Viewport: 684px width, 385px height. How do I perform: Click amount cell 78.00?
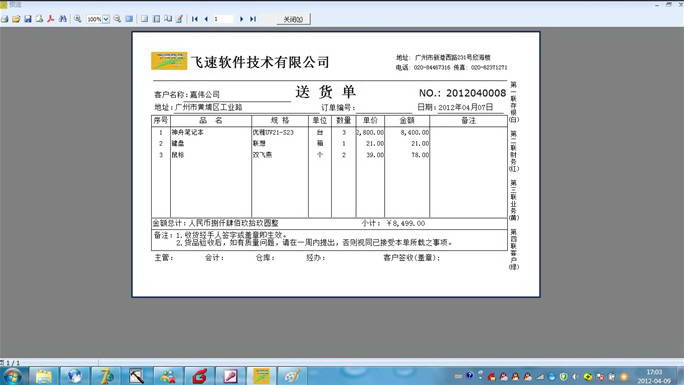[x=420, y=155]
